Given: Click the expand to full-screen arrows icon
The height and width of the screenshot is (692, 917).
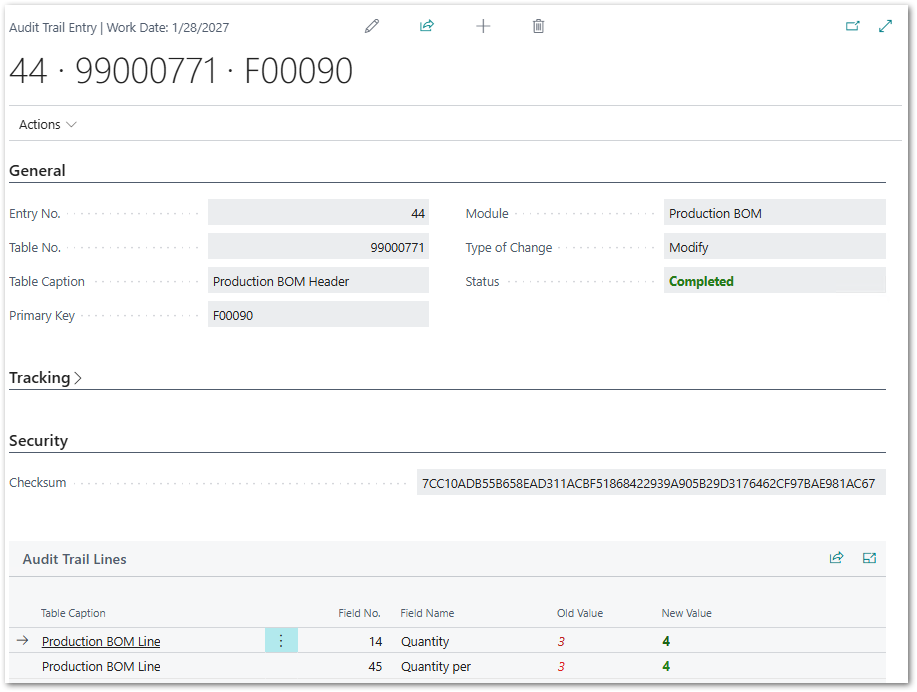Looking at the screenshot, I should click(x=885, y=27).
